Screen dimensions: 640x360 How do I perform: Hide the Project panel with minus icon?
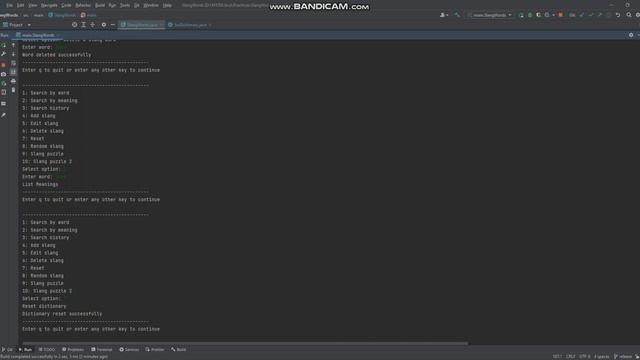tap(113, 25)
